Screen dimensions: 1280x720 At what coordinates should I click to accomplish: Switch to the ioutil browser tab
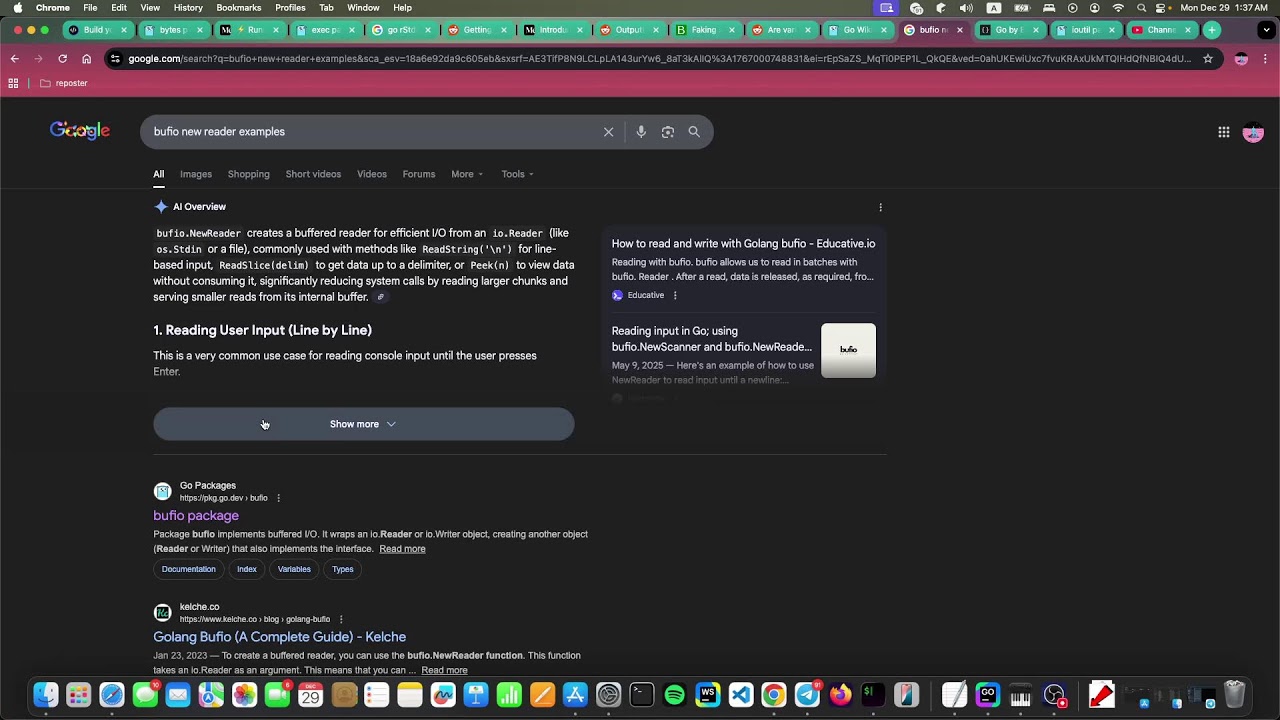[1085, 30]
